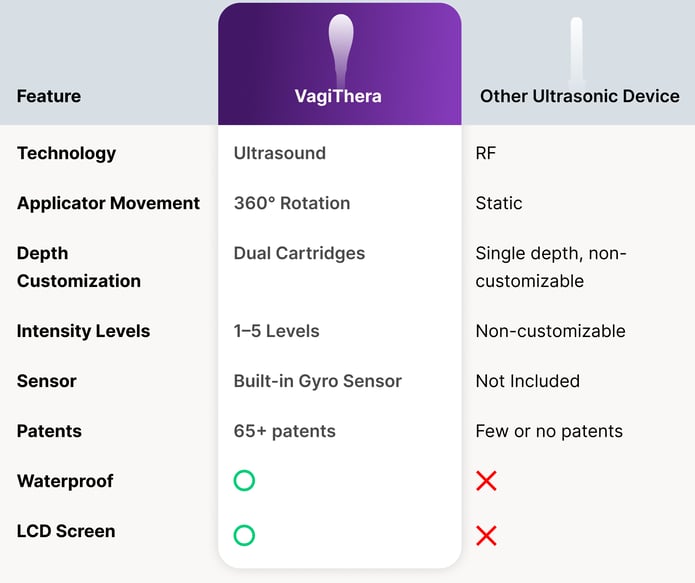
Task: Select the VagiThera column heading
Action: (x=338, y=96)
